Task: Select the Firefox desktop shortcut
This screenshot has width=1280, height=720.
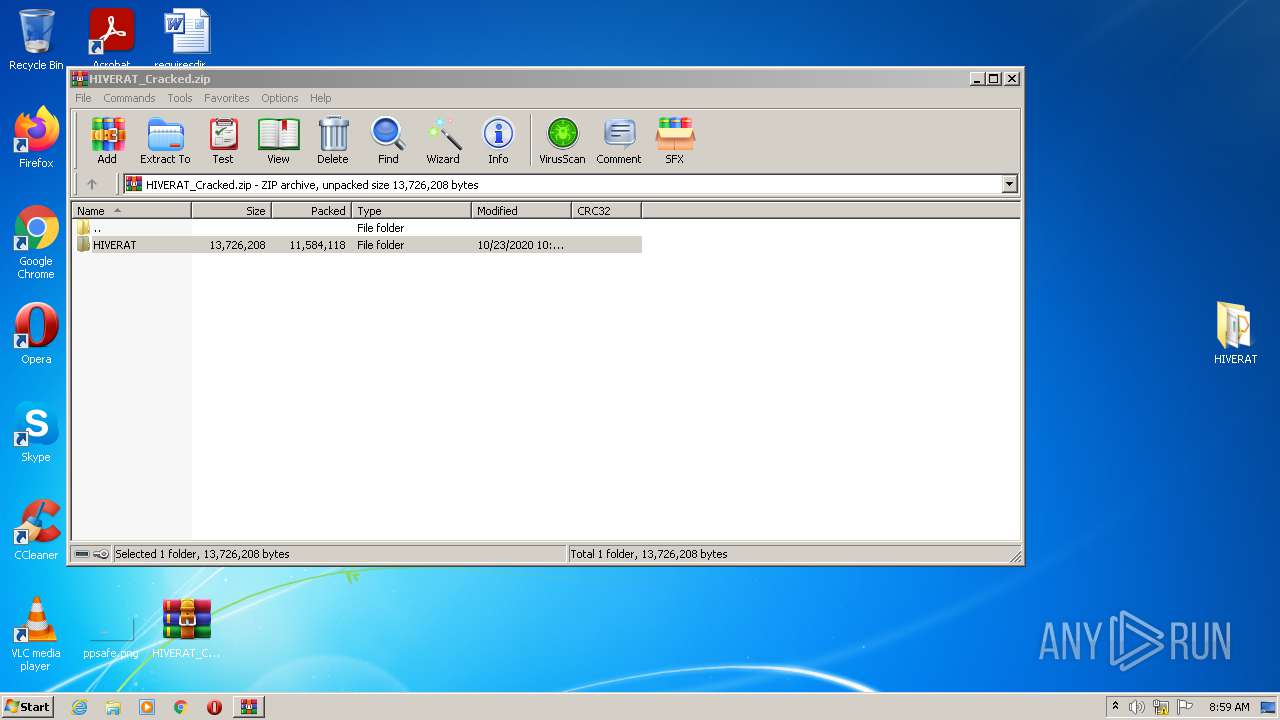Action: 36,138
